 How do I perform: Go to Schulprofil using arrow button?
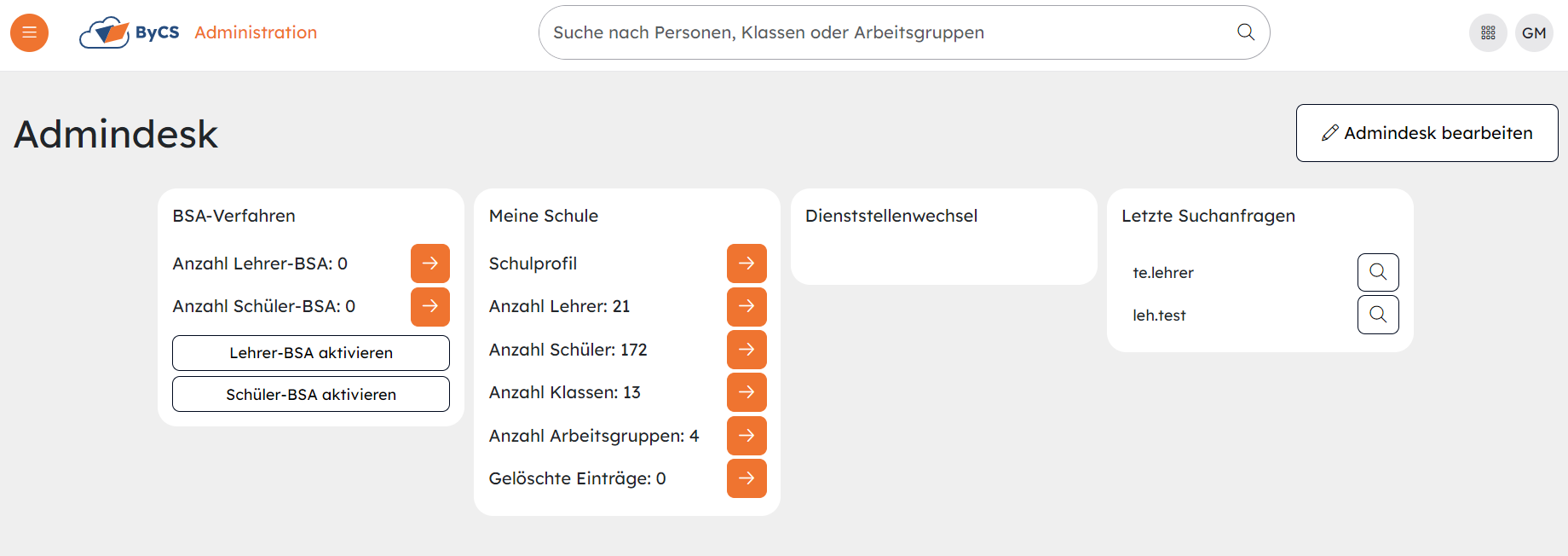click(747, 264)
